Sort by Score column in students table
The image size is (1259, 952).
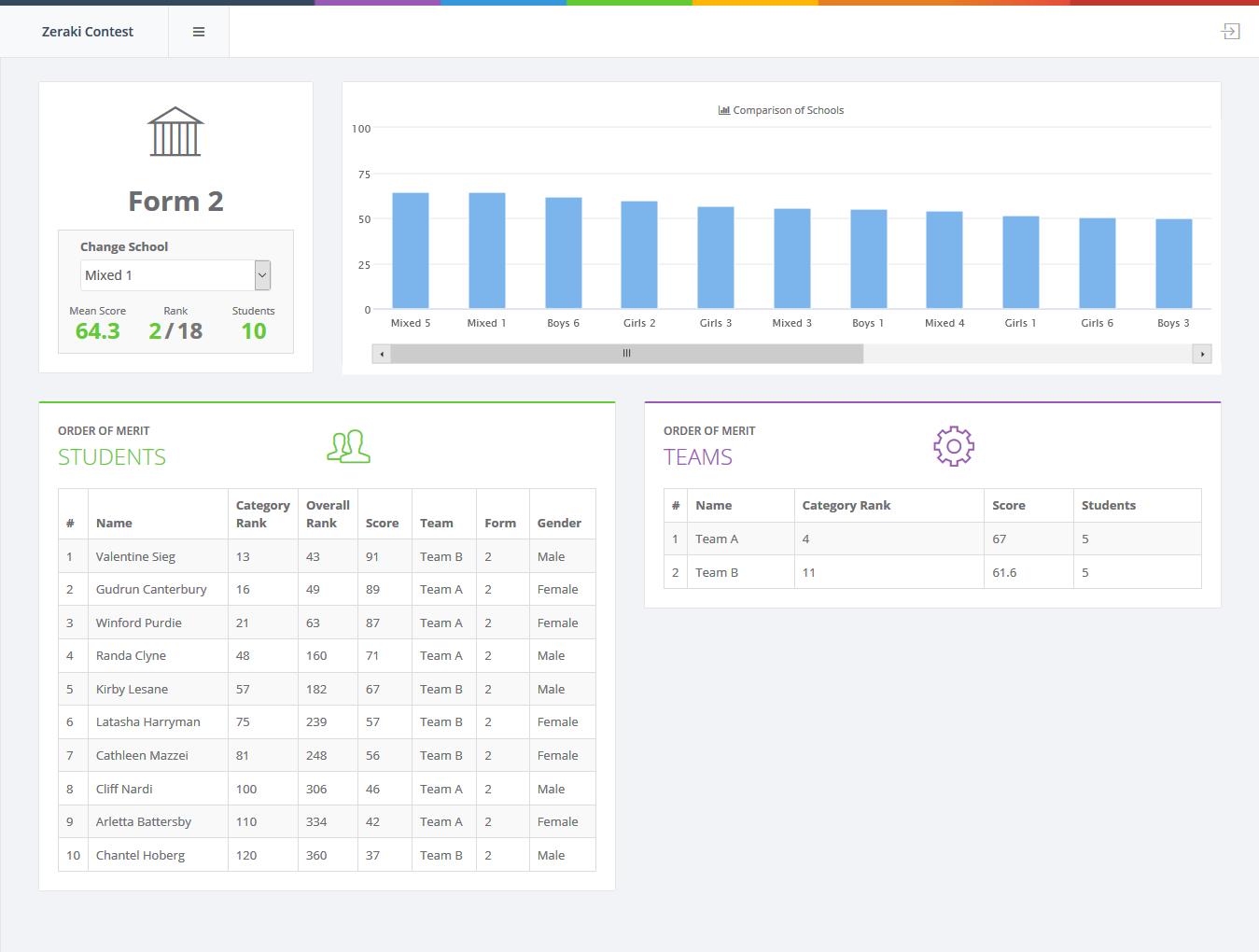coord(383,523)
